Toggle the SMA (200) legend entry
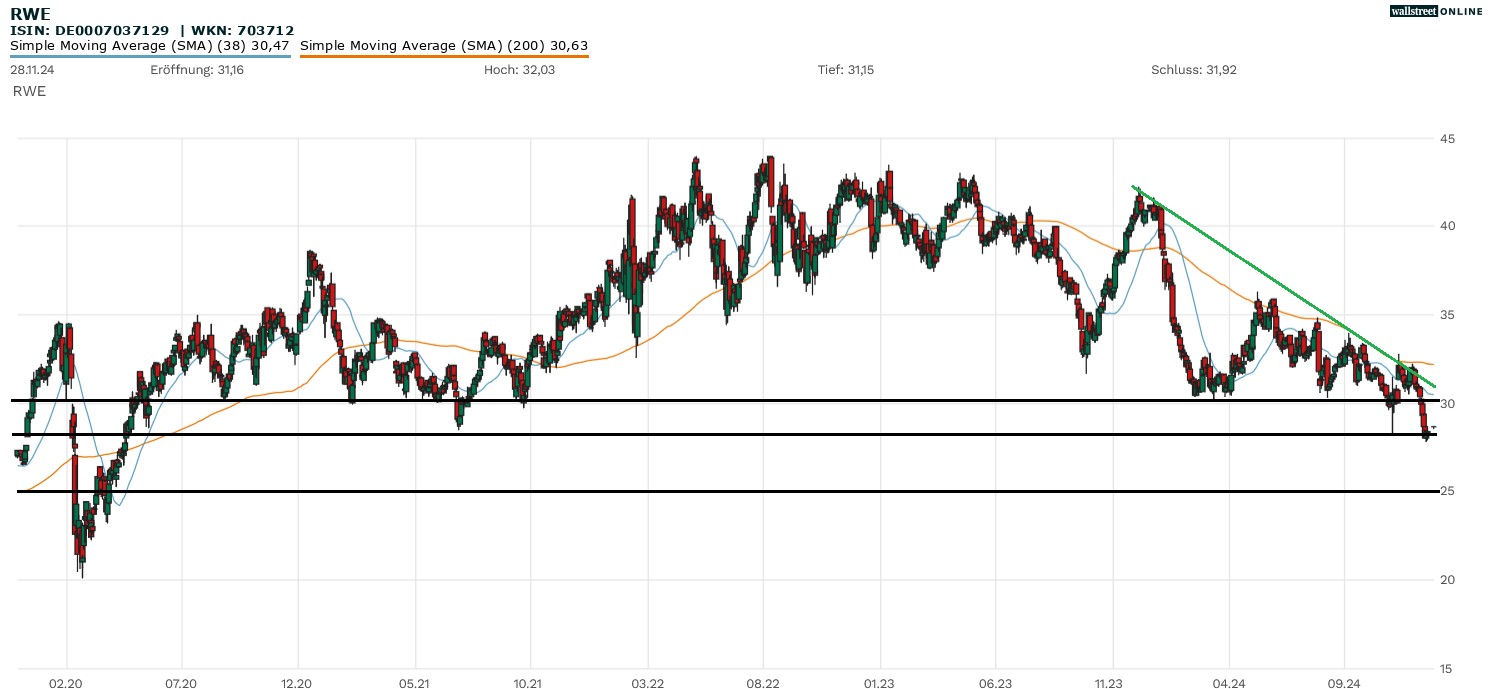 click(444, 45)
